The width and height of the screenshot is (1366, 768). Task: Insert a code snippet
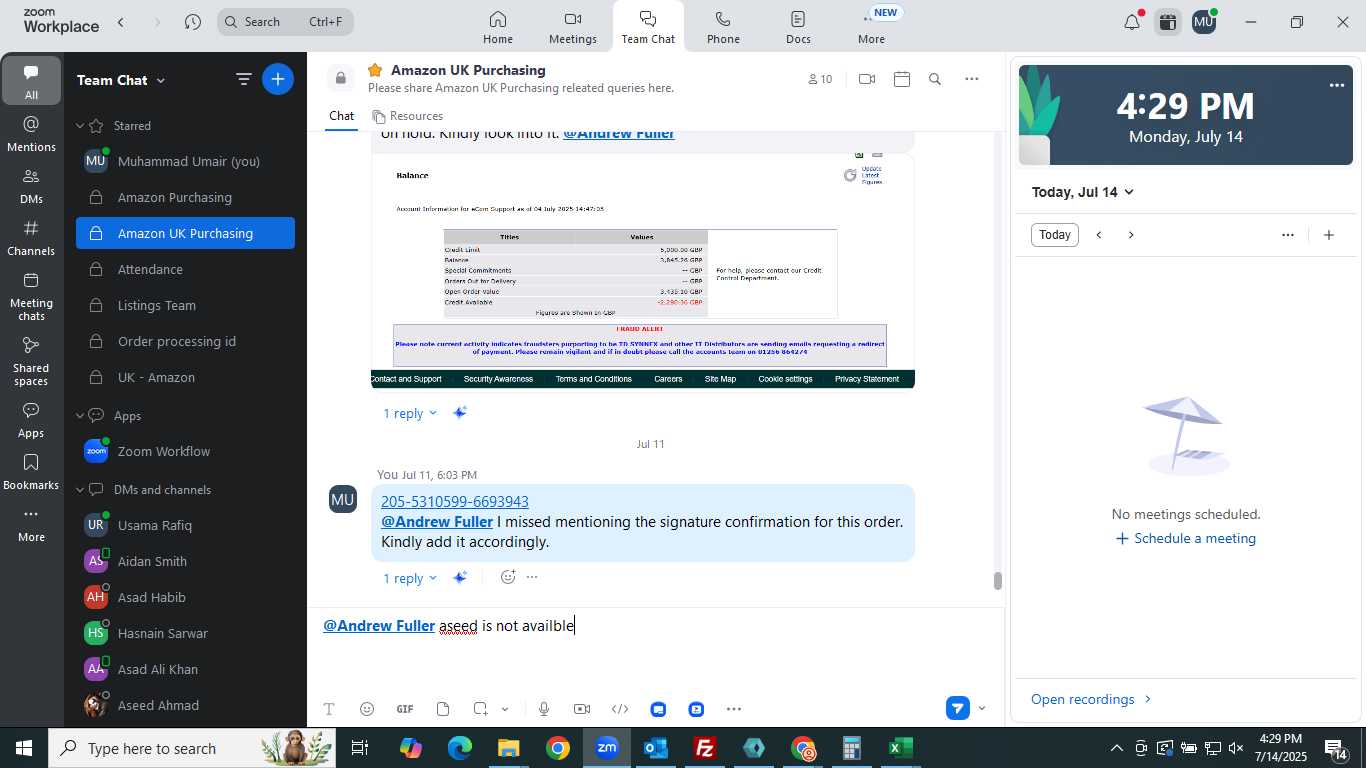click(x=620, y=709)
